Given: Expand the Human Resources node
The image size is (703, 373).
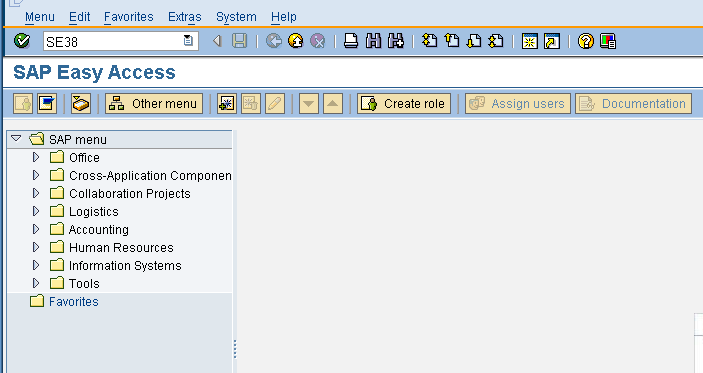Looking at the screenshot, I should click(36, 247).
